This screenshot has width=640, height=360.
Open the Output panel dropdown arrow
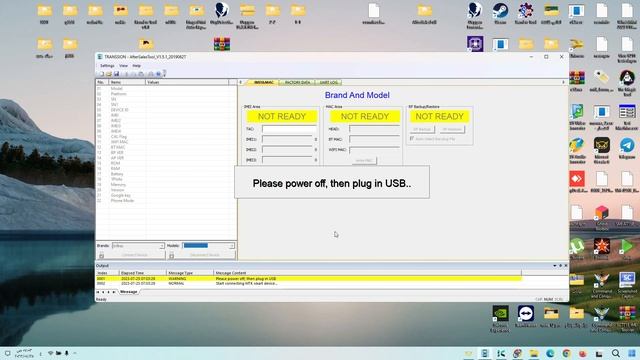click(x=555, y=266)
